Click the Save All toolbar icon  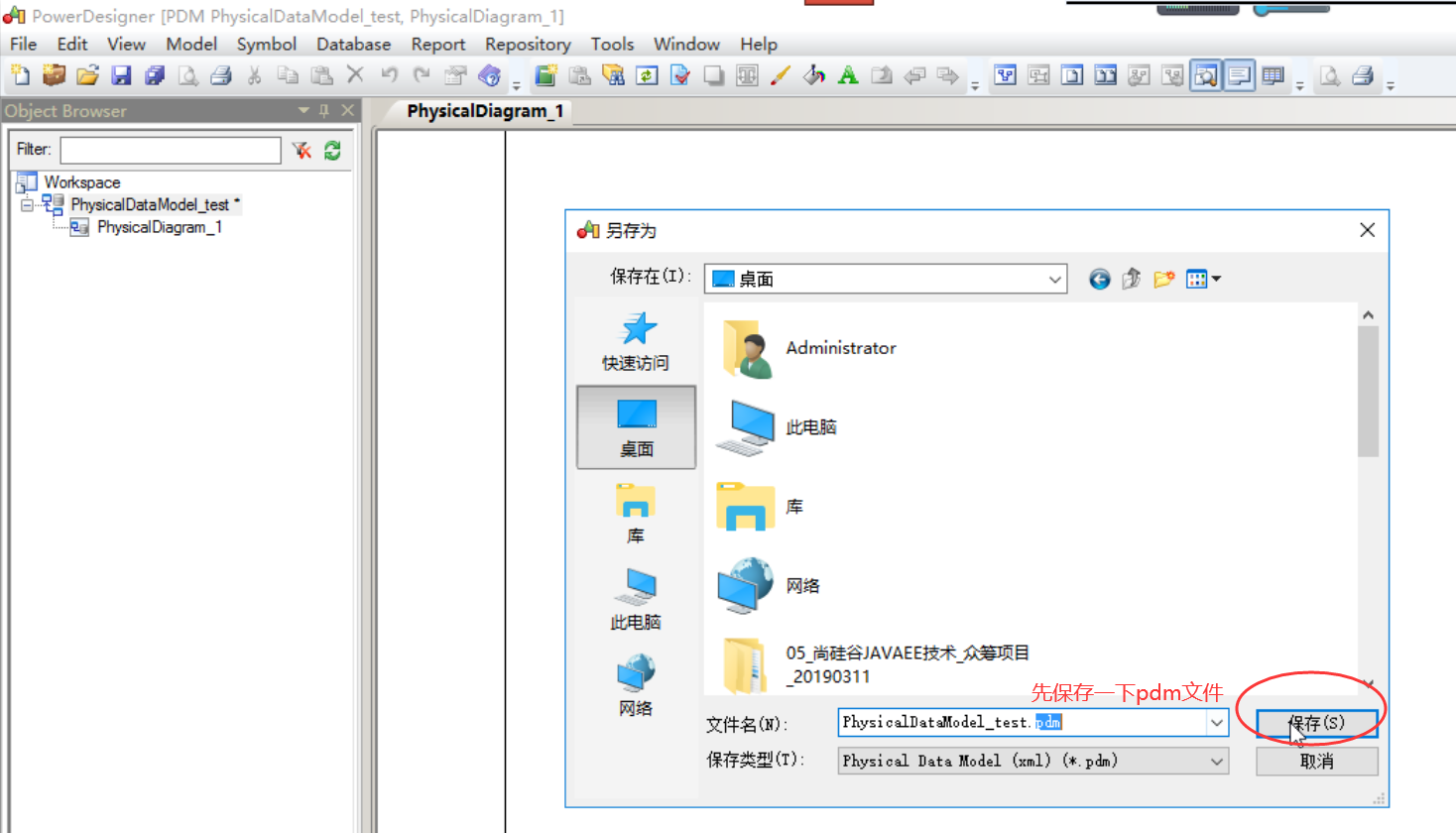point(155,75)
